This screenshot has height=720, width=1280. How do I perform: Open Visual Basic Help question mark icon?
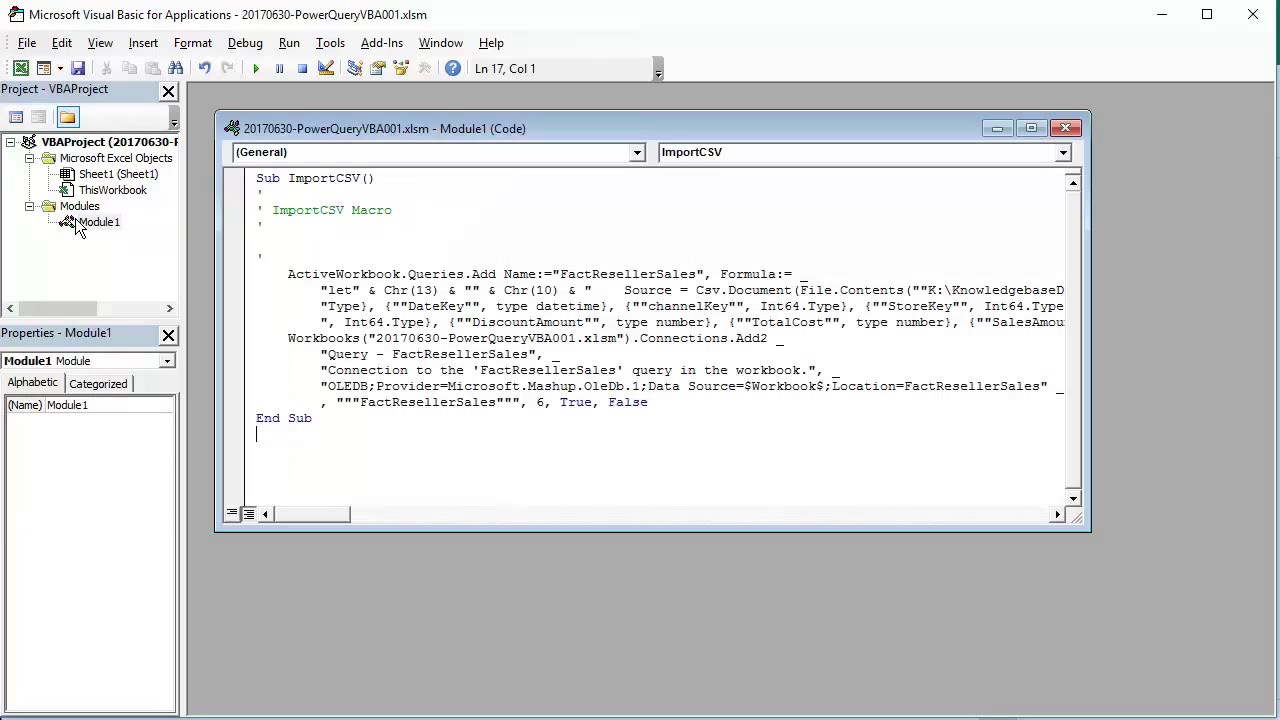coord(453,68)
